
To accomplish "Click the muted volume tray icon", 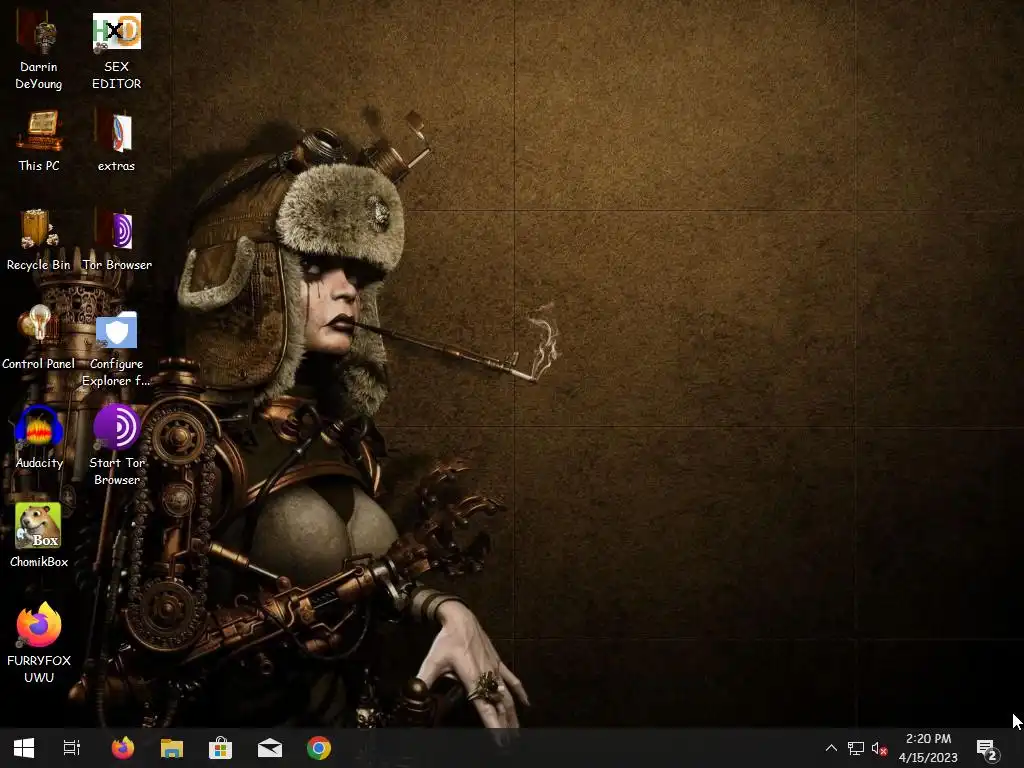I will coord(880,748).
